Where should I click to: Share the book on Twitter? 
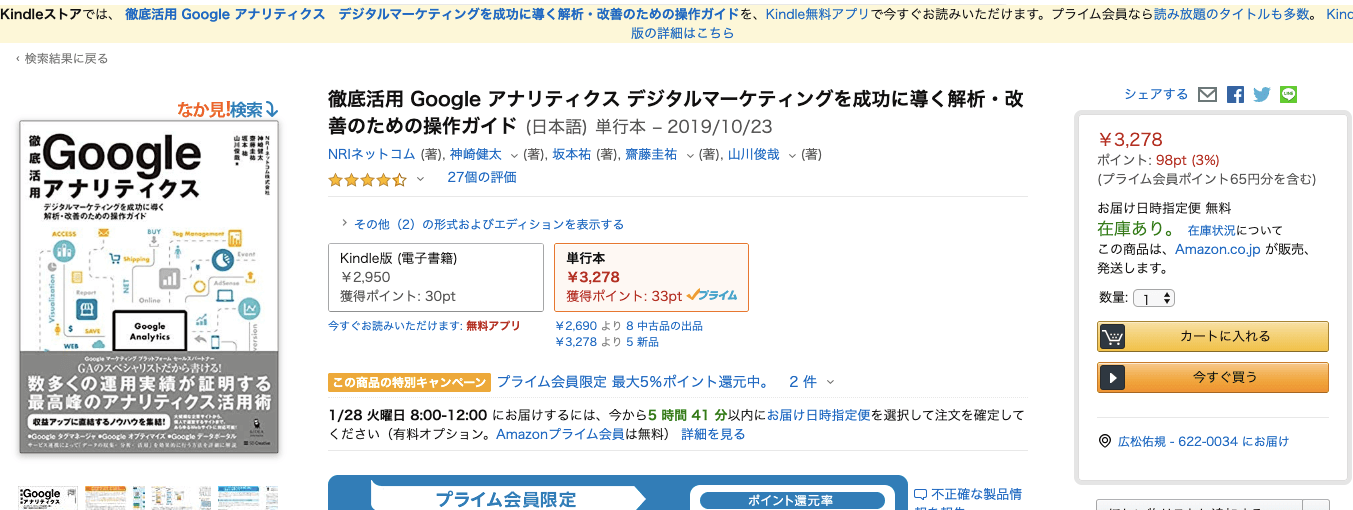[x=1262, y=95]
